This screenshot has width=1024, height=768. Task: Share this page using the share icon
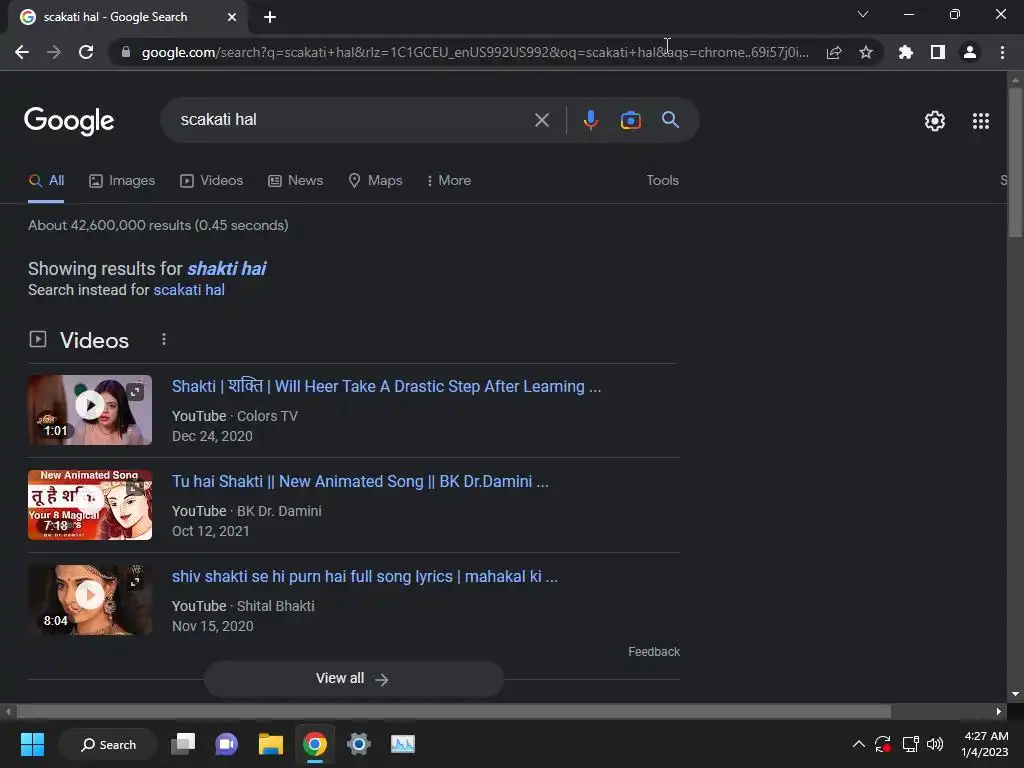834,52
